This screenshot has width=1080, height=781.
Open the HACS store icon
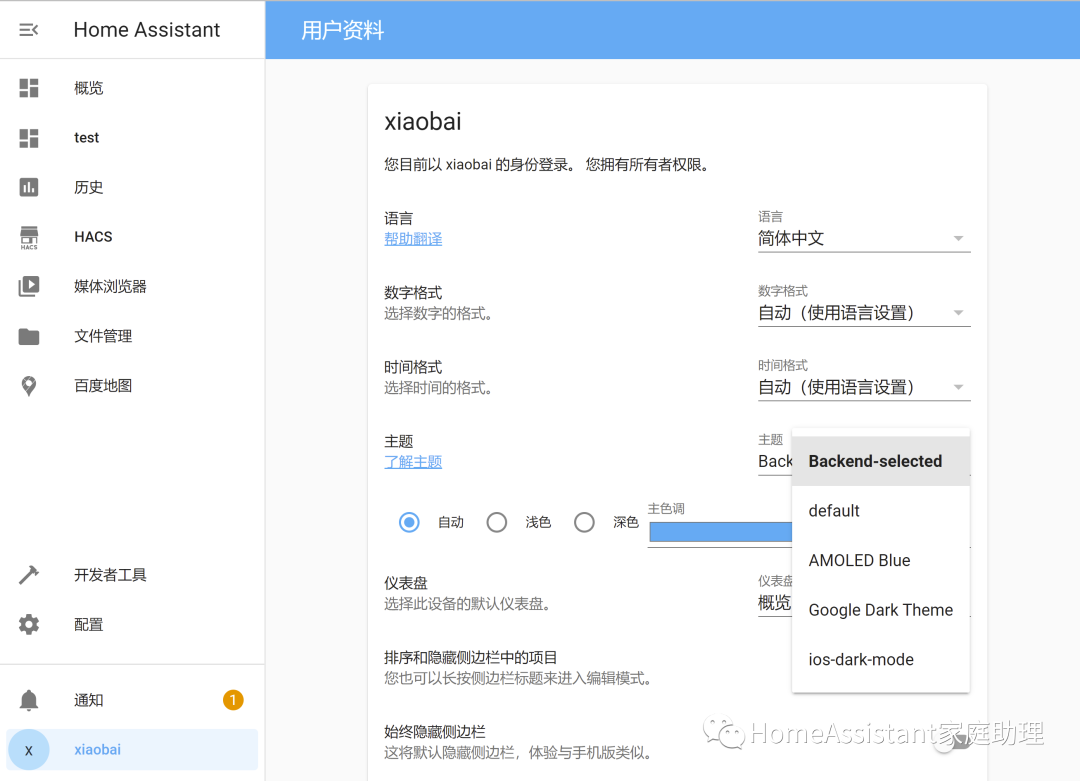click(29, 237)
